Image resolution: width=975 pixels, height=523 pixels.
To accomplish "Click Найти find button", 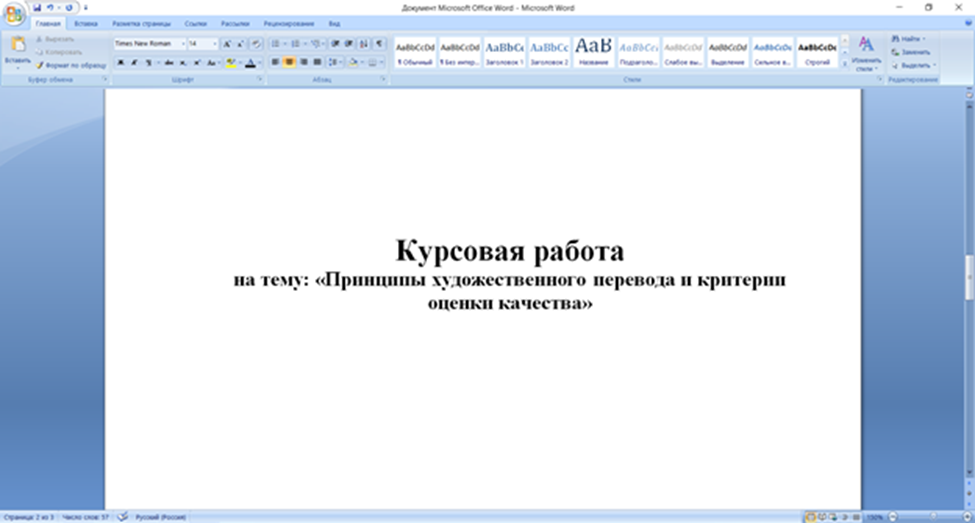I will [x=908, y=39].
